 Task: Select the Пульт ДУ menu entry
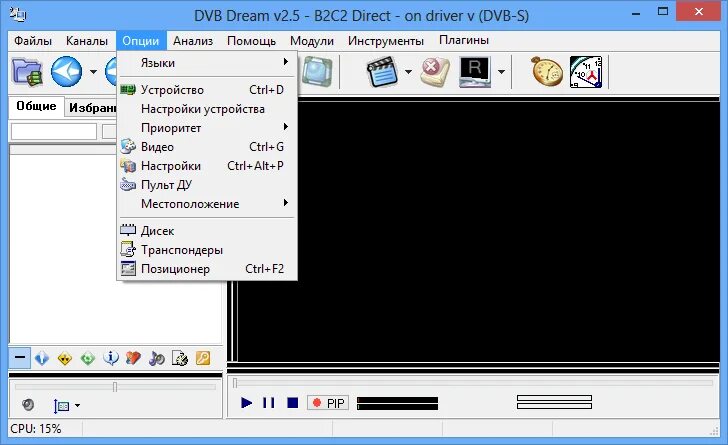(207, 185)
